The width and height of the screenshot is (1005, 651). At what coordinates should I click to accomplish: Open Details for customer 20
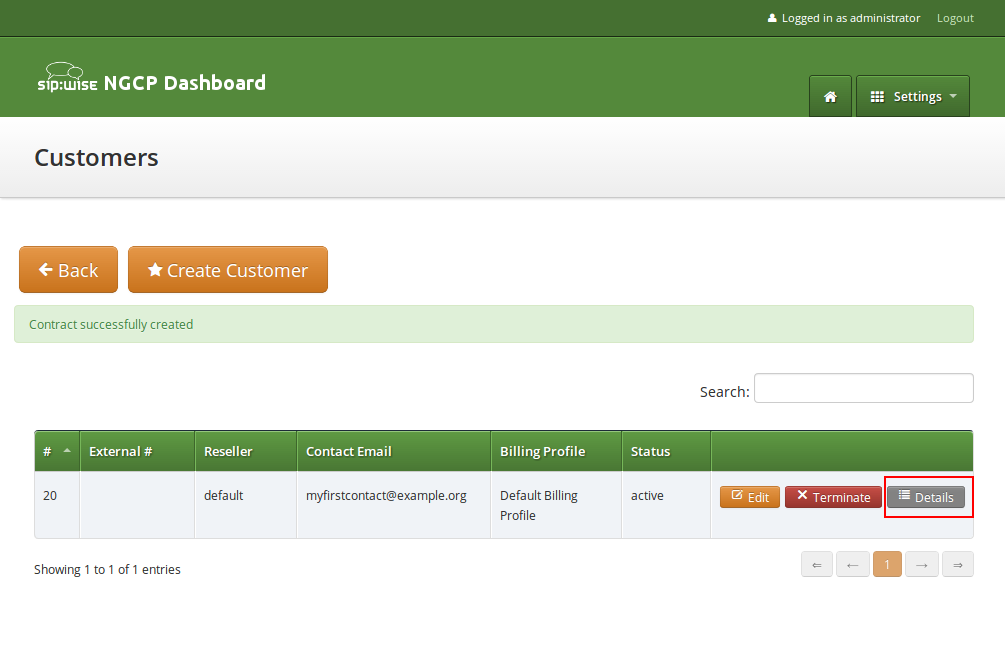927,496
